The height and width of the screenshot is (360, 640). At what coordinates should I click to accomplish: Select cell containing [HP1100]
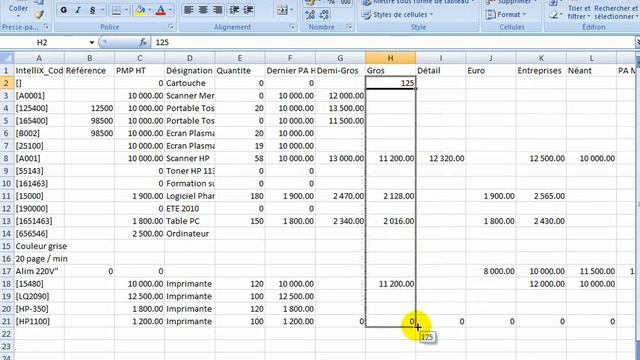(39, 322)
